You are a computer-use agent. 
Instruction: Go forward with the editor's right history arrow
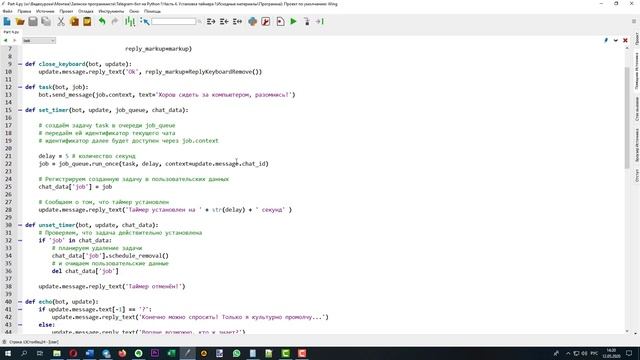click(x=14, y=40)
